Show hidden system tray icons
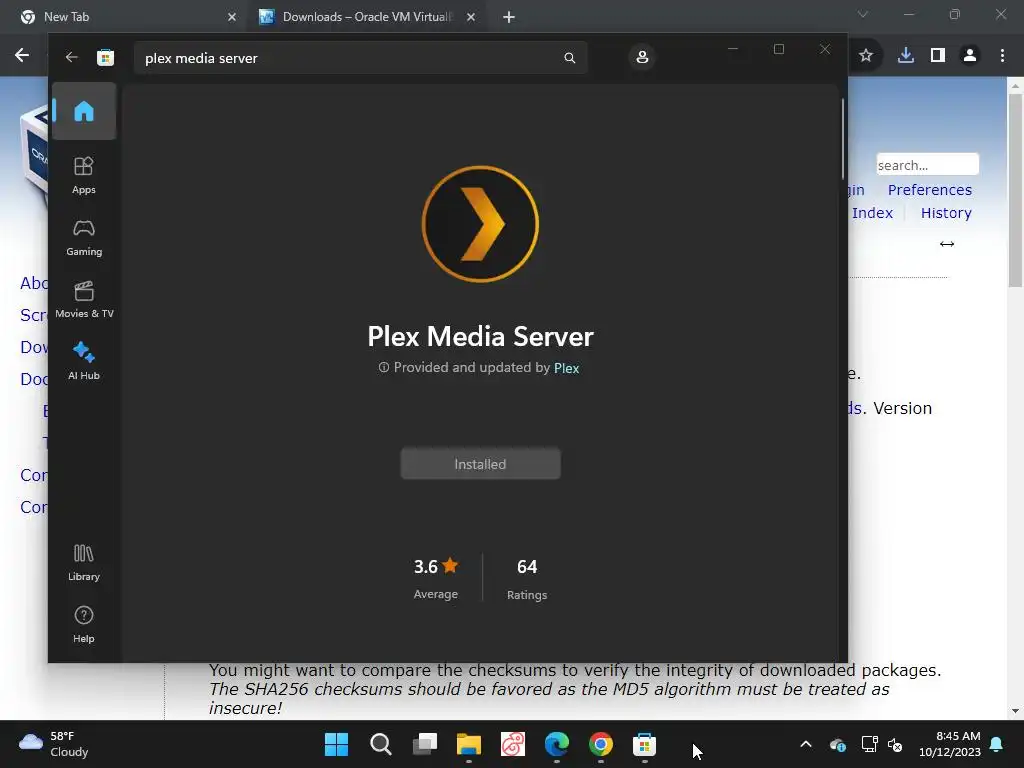This screenshot has height=768, width=1024. [806, 744]
